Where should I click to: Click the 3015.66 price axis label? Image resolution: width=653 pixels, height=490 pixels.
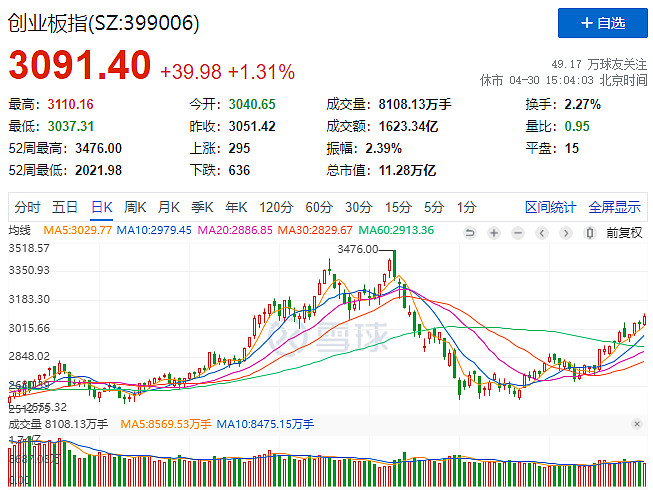29,328
